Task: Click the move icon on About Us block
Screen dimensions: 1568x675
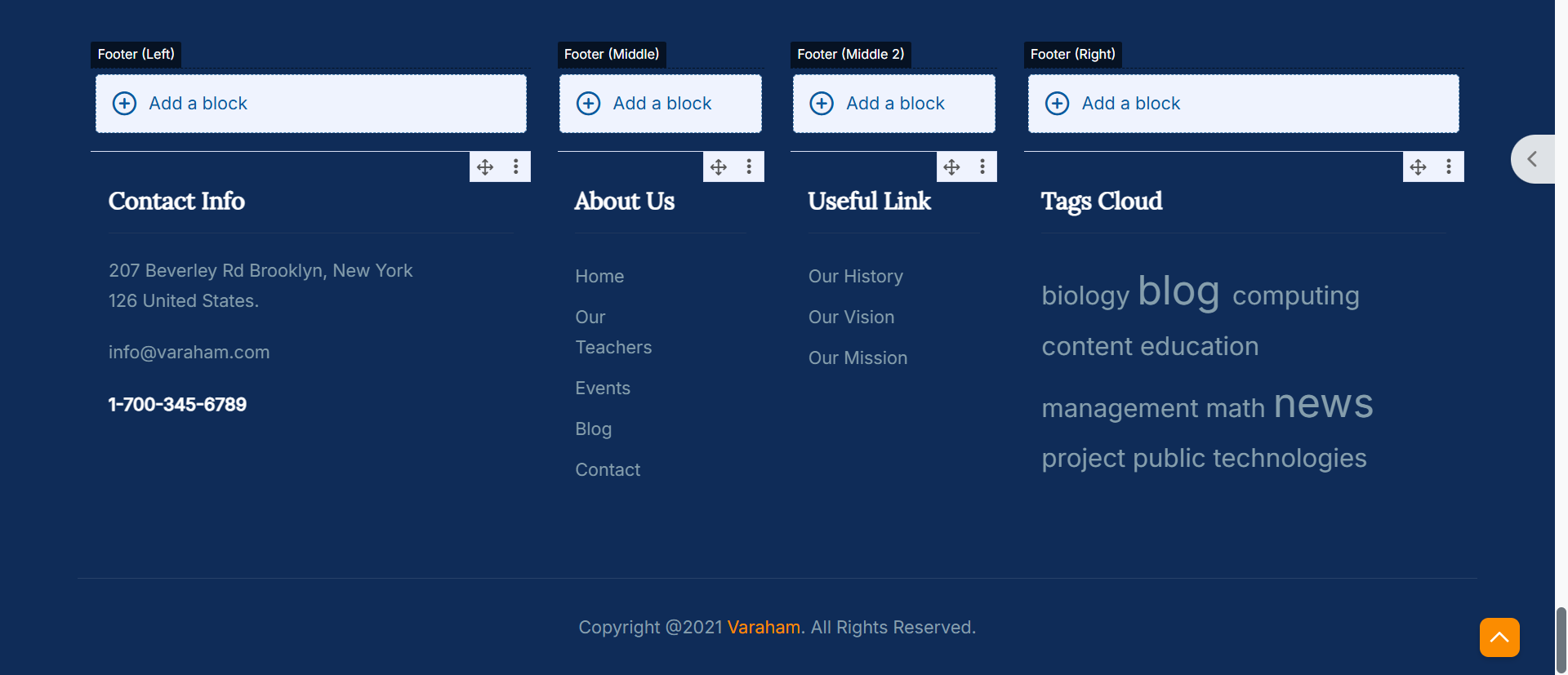Action: tap(719, 167)
